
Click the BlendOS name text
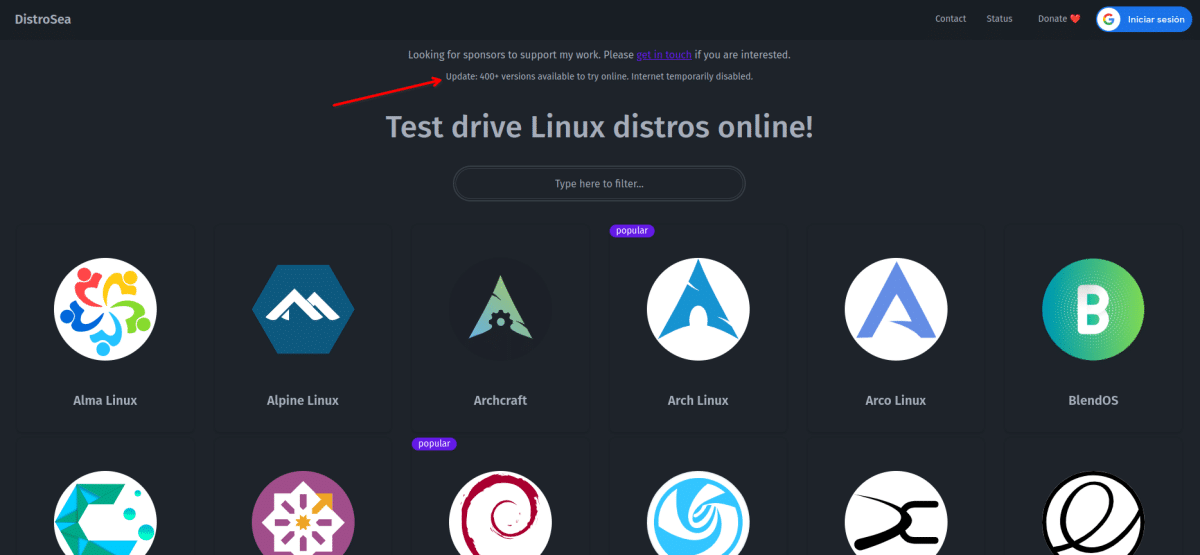click(1093, 400)
